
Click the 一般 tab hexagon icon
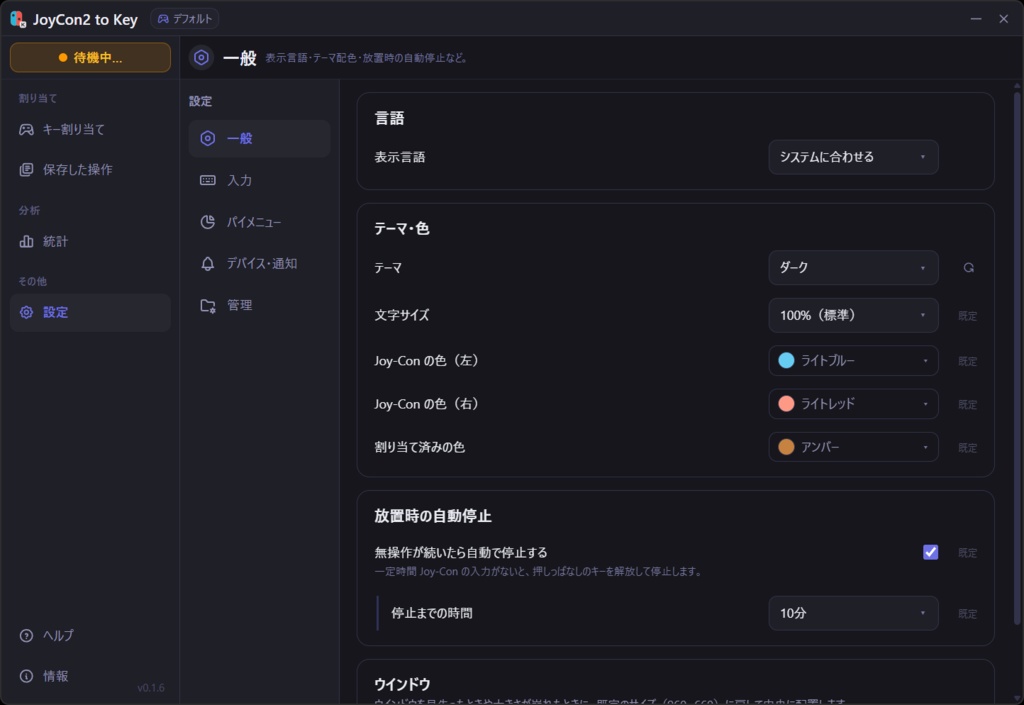(x=208, y=138)
